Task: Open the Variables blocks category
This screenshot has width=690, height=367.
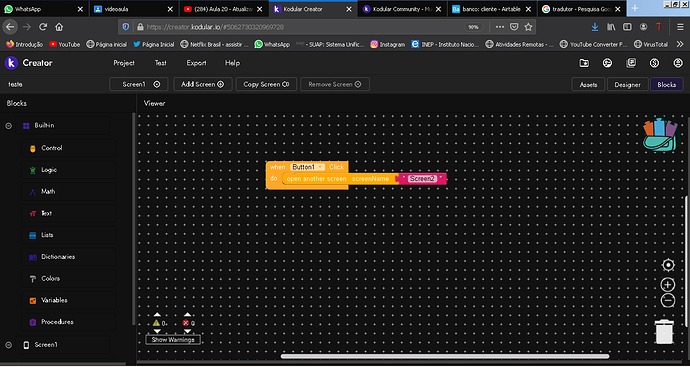Action: pos(69,300)
